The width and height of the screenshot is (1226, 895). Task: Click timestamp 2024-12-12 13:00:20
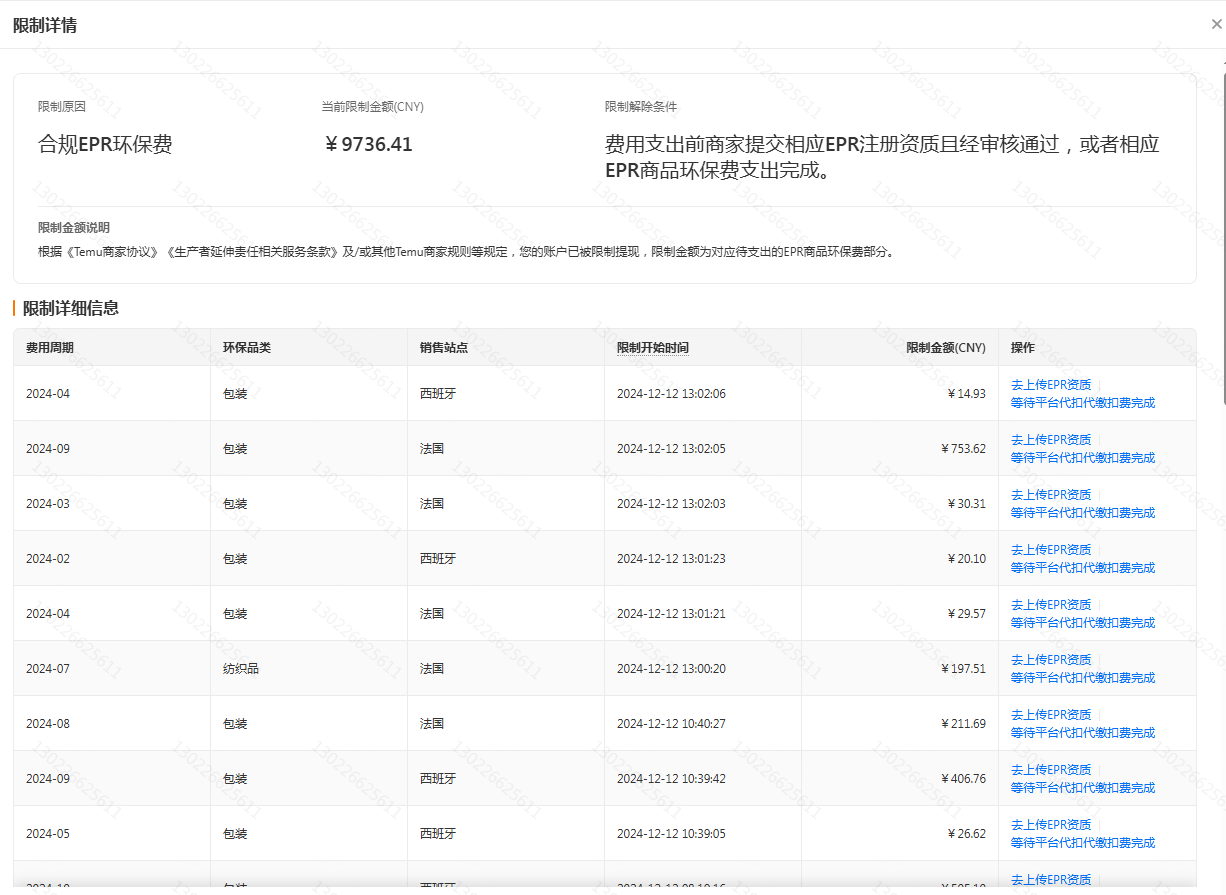tap(671, 669)
